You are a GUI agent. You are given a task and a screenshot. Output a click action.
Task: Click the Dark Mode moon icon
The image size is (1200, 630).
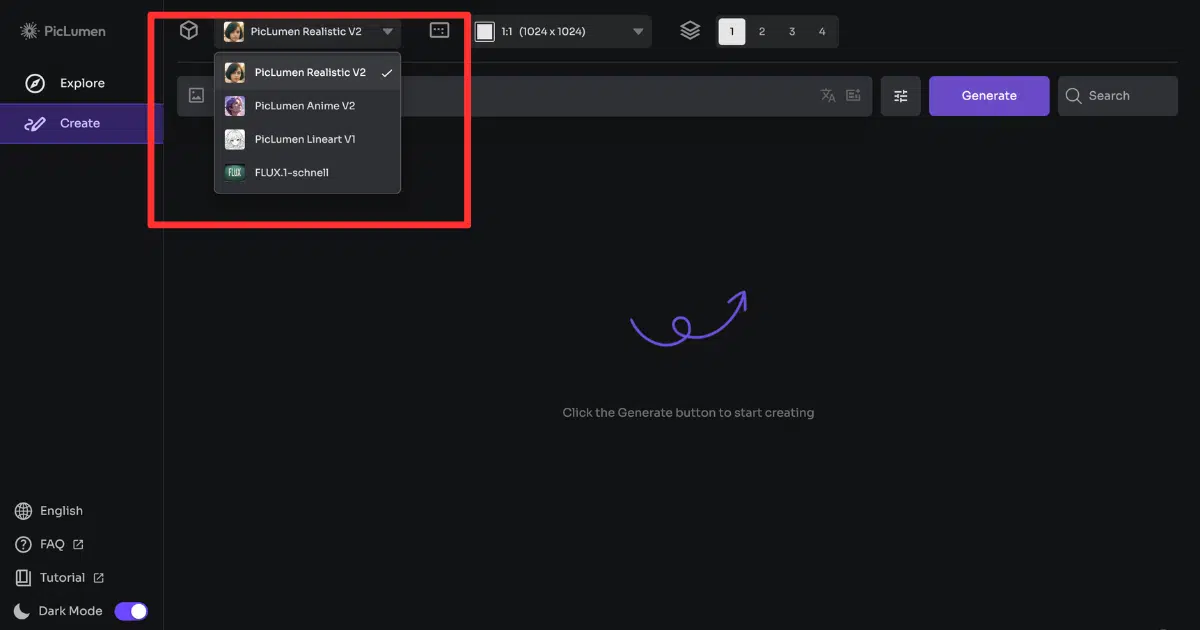(x=22, y=611)
